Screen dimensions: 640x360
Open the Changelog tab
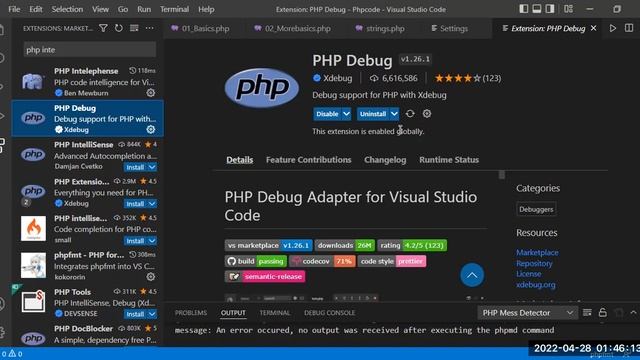385,160
